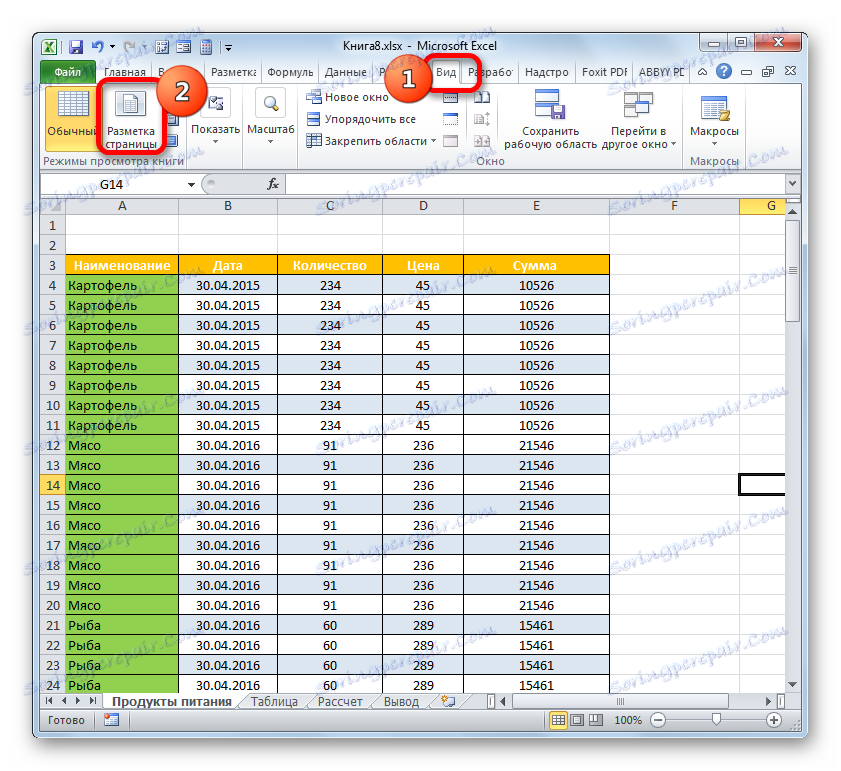
Task: Click cell E4 with value 10526
Action: click(536, 285)
